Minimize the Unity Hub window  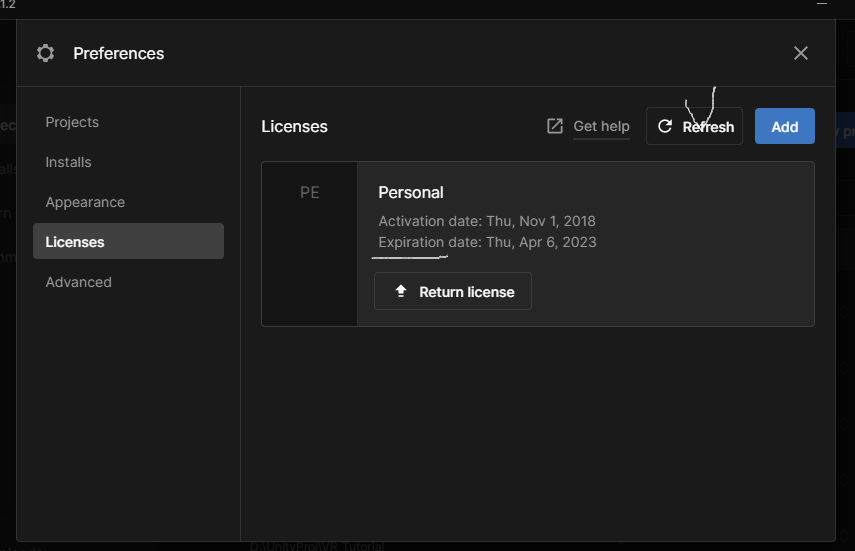(822, 4)
